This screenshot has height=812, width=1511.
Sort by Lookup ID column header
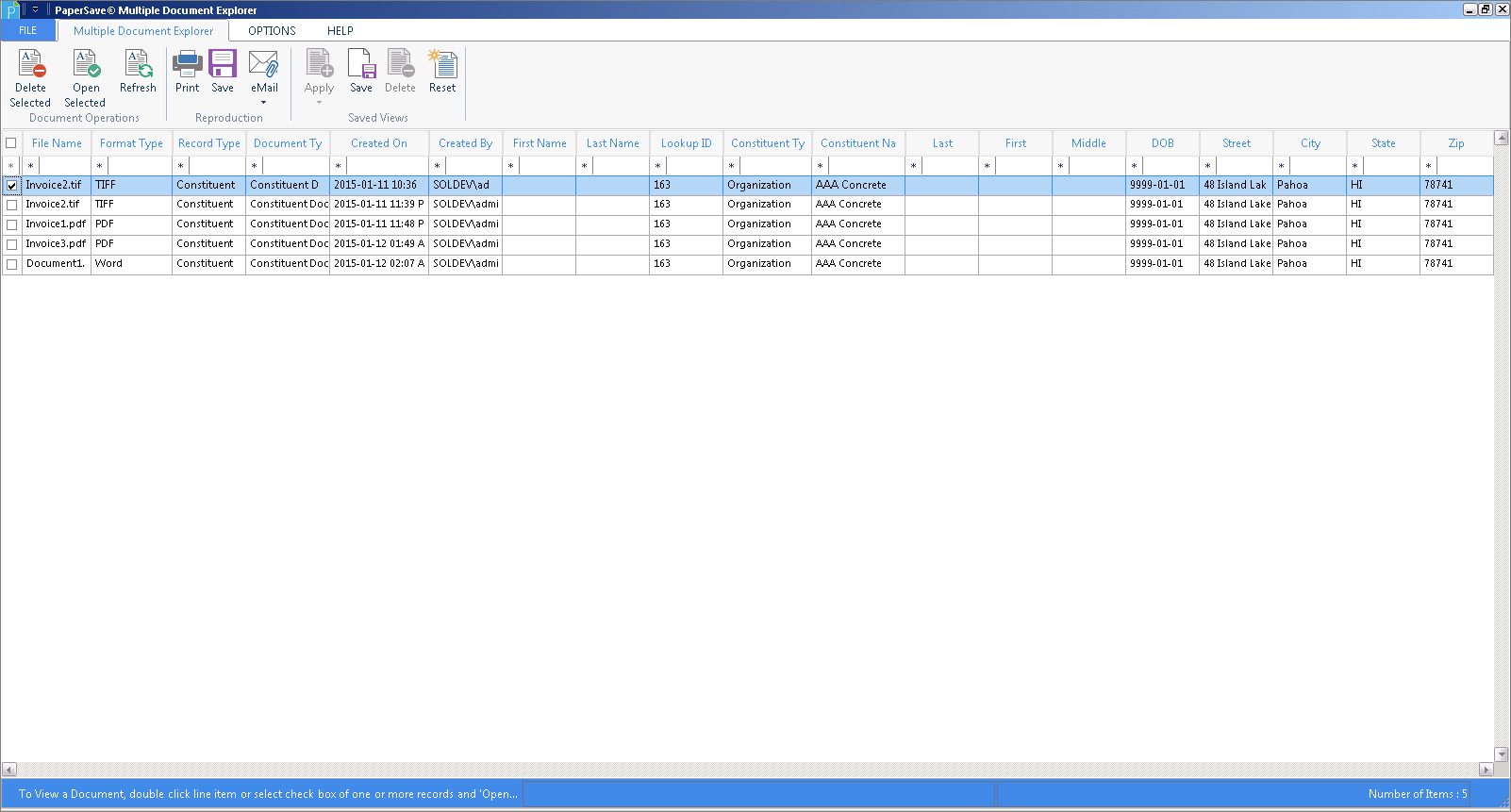[686, 143]
